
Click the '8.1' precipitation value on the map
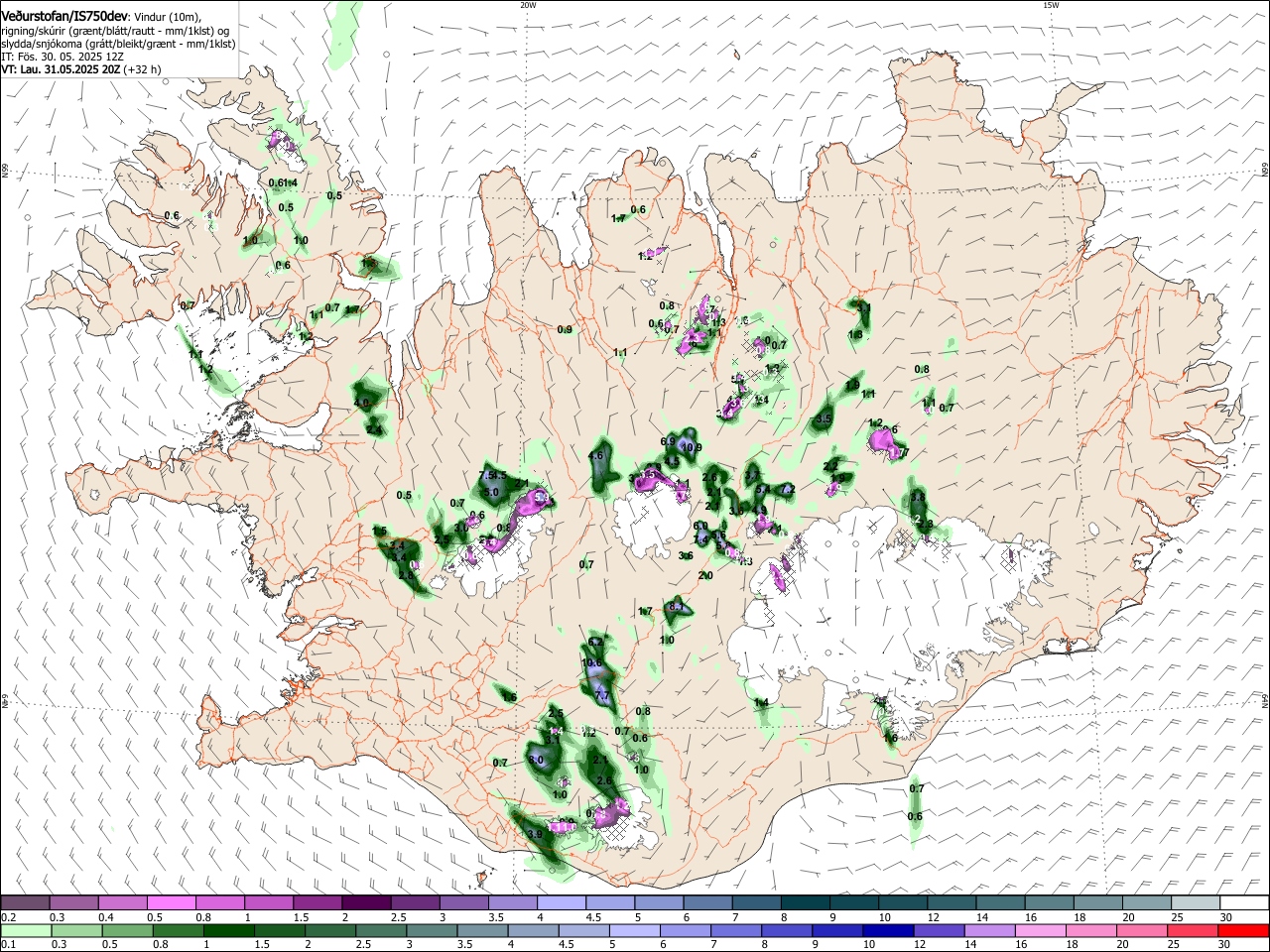(676, 606)
